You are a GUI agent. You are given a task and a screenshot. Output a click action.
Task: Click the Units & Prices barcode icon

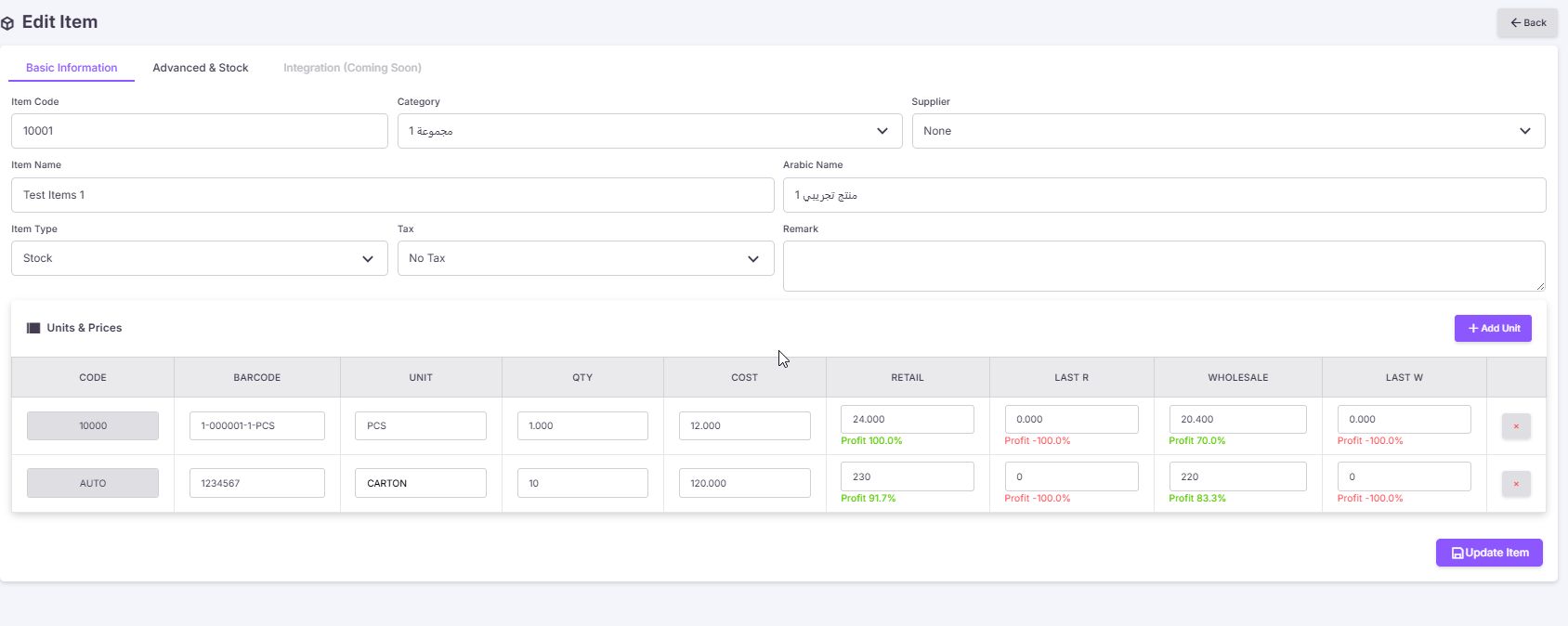click(33, 328)
